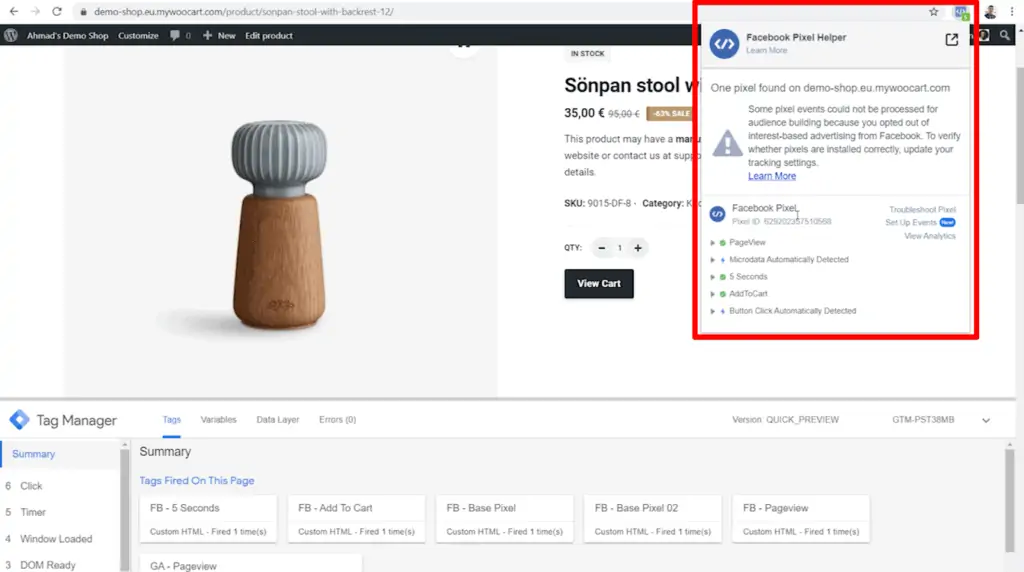Open the FB - 5 Seconds tag card

(208, 519)
